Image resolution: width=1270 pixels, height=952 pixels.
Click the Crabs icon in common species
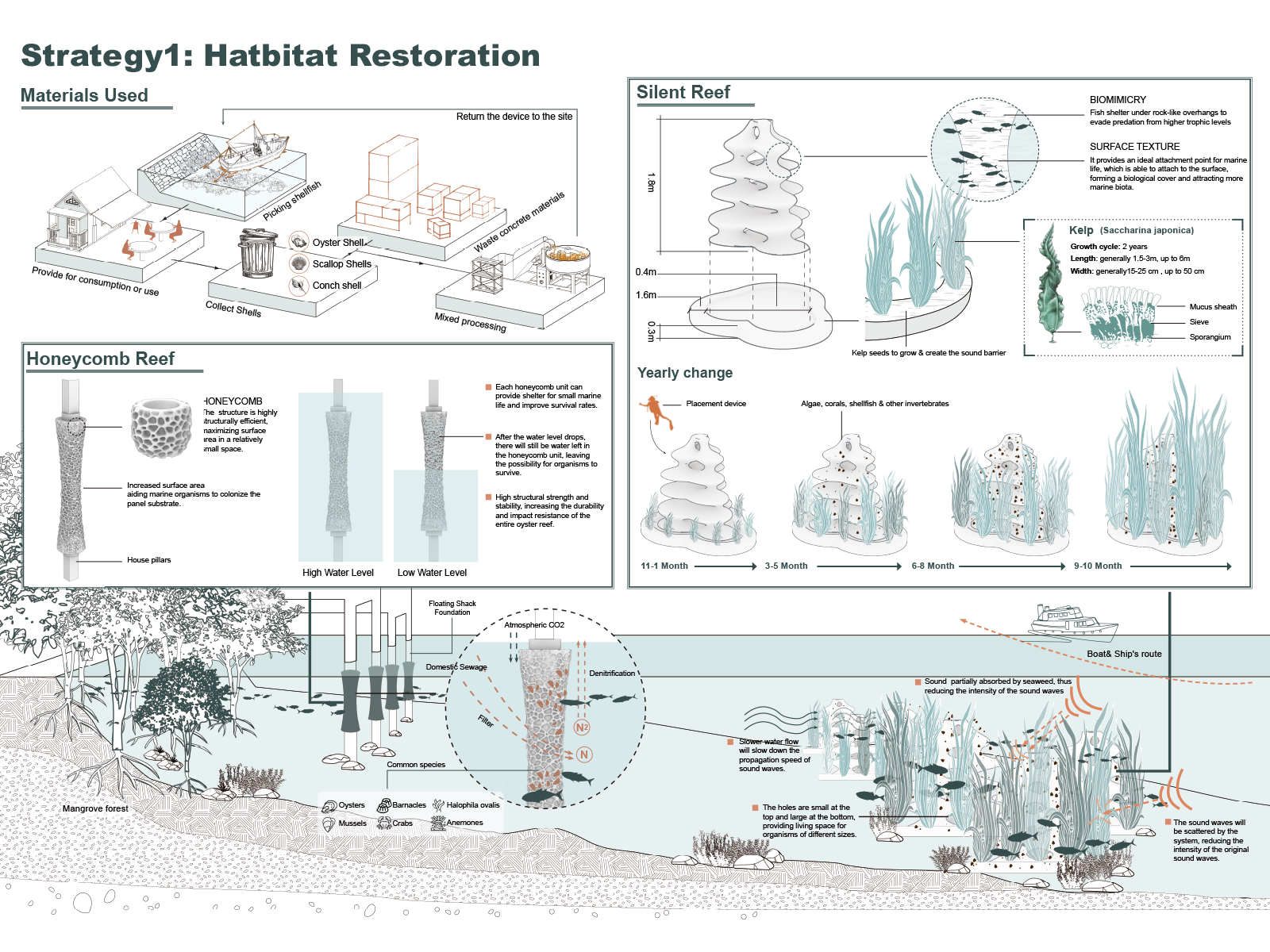click(384, 823)
